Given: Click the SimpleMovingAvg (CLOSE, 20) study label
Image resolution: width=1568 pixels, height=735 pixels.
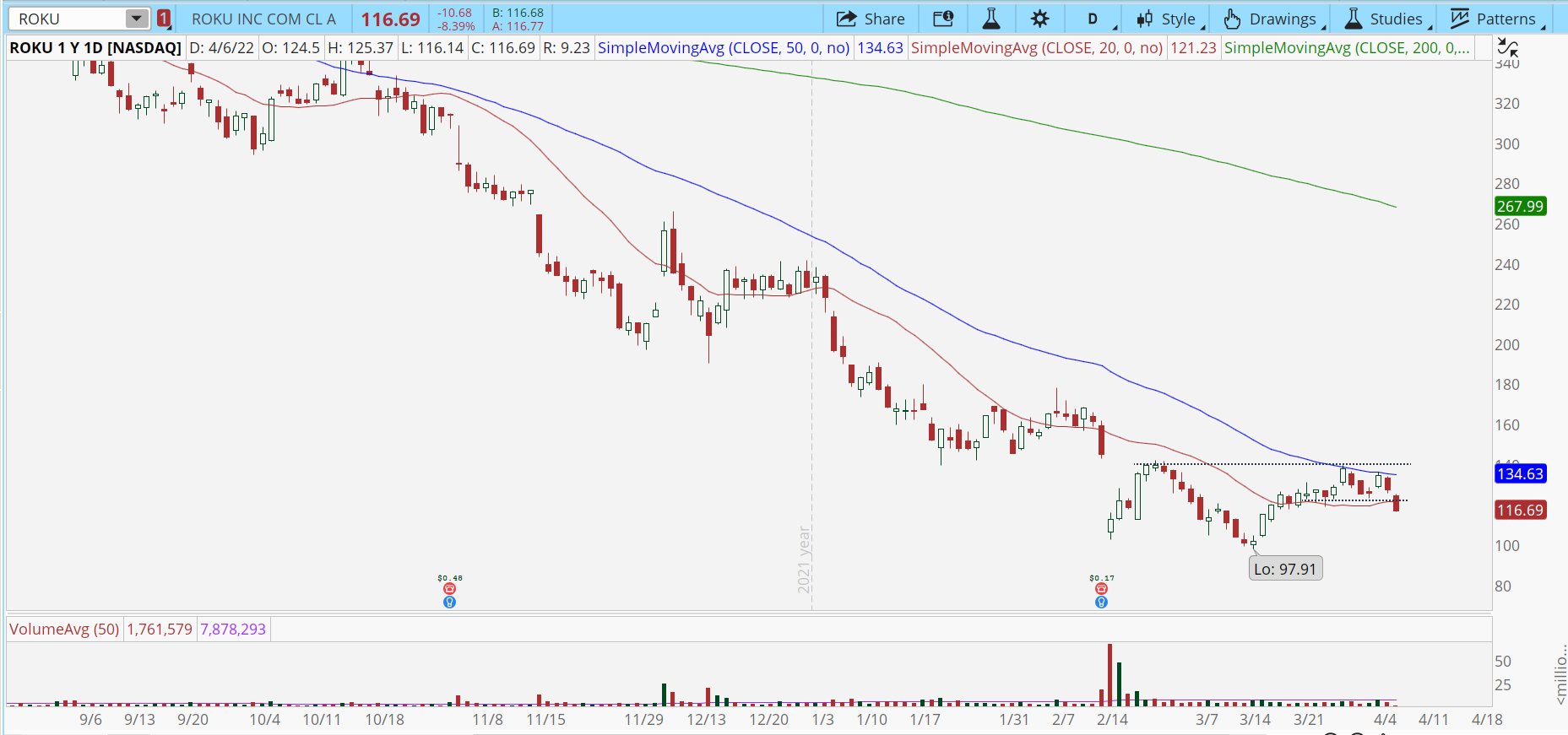Looking at the screenshot, I should coord(1037,48).
